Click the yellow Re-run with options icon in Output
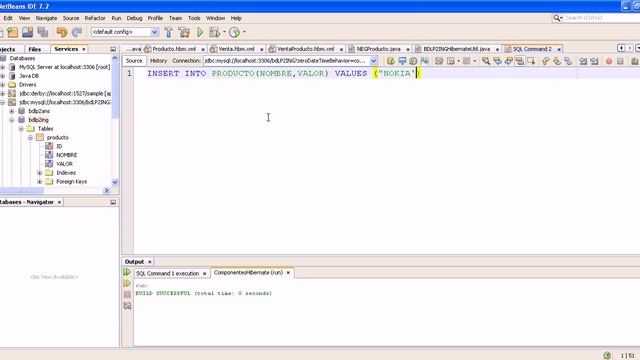This screenshot has height=360, width=640. (127, 283)
